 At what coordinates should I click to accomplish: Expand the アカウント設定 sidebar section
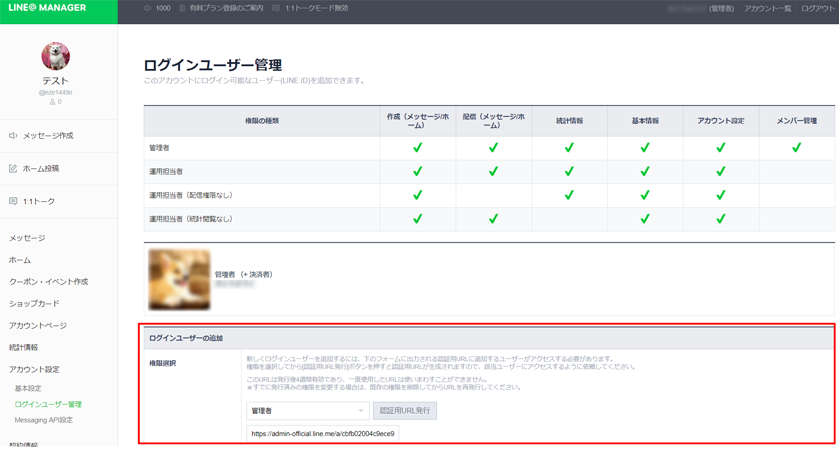tap(34, 370)
